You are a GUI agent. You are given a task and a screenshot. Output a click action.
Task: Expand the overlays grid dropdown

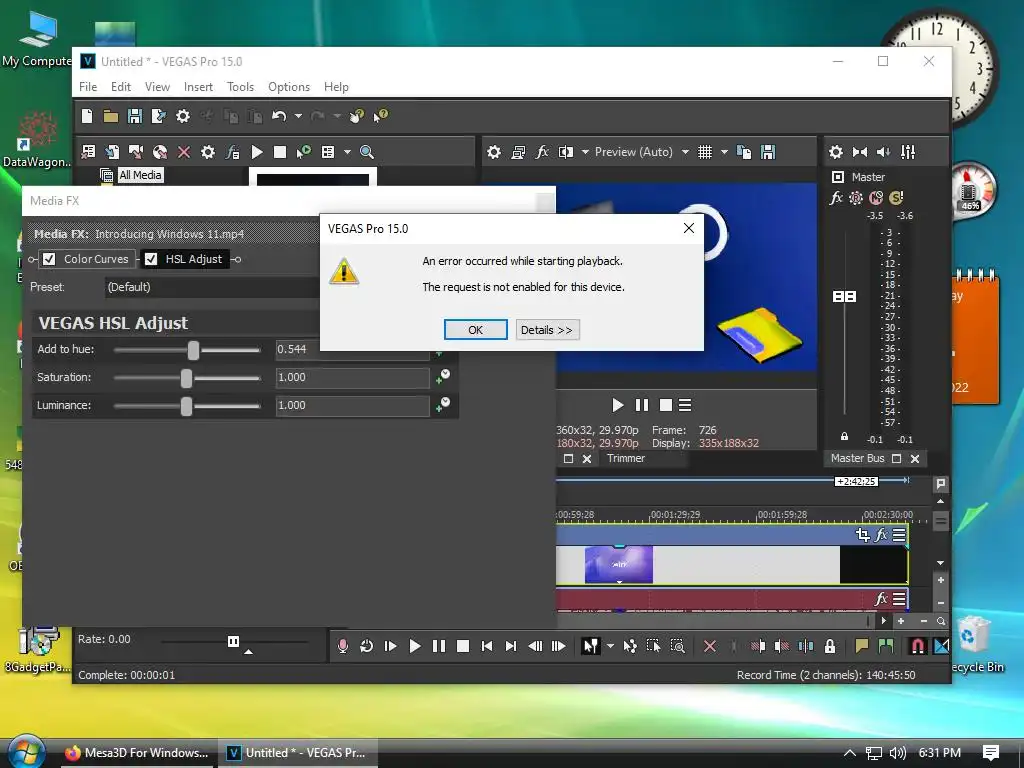724,152
